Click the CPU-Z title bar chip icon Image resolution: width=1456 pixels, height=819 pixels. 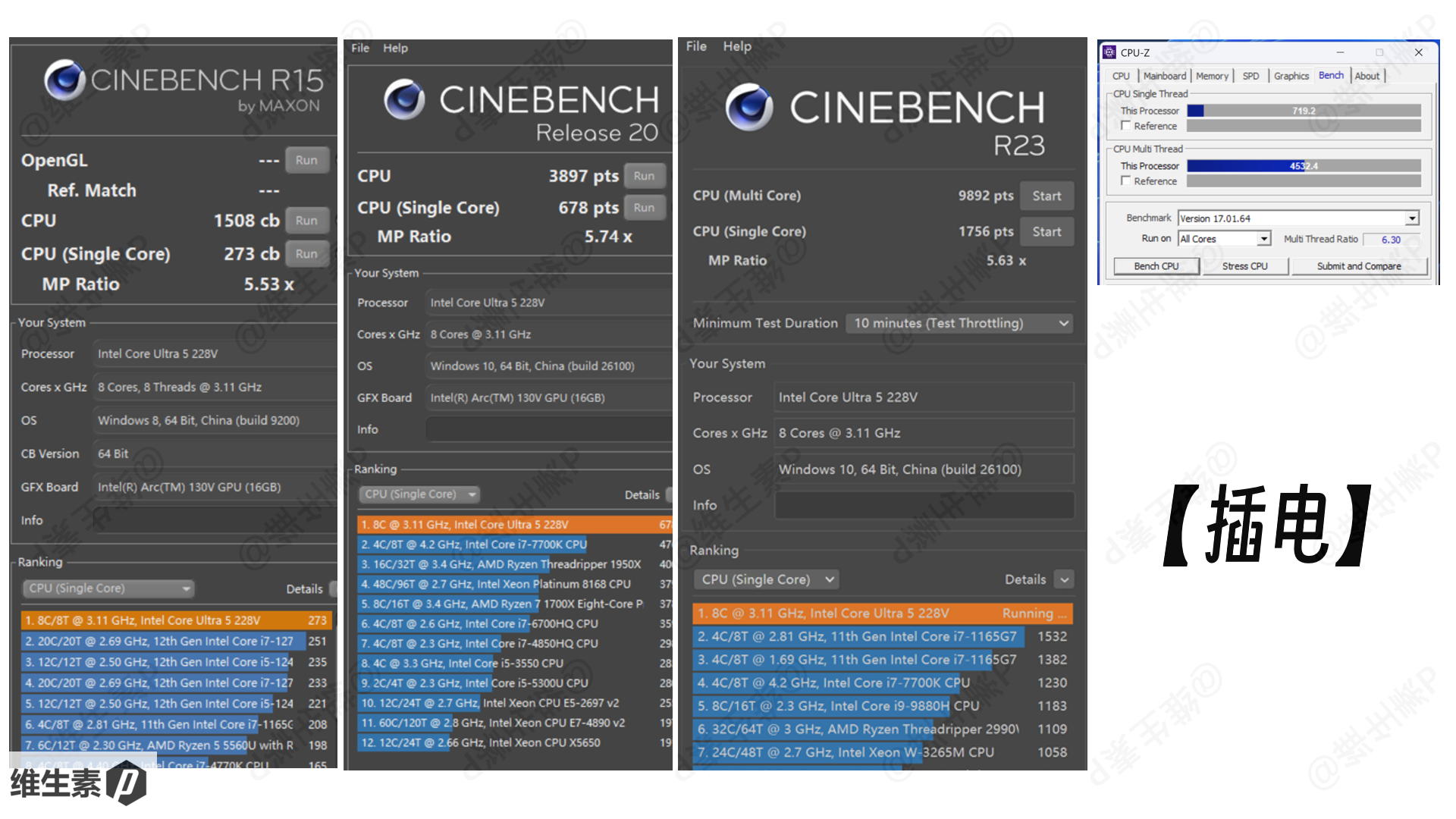tap(1109, 52)
